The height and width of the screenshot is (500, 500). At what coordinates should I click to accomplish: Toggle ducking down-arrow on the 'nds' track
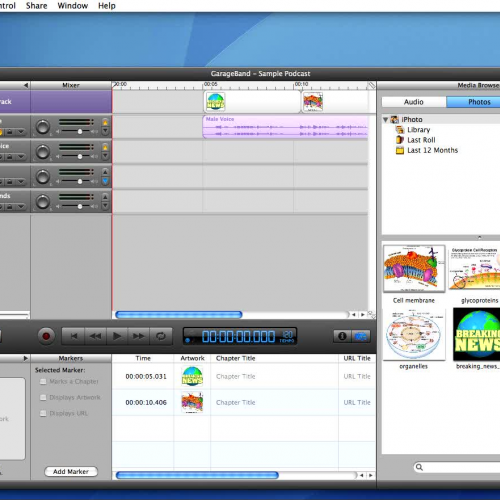coord(105,206)
